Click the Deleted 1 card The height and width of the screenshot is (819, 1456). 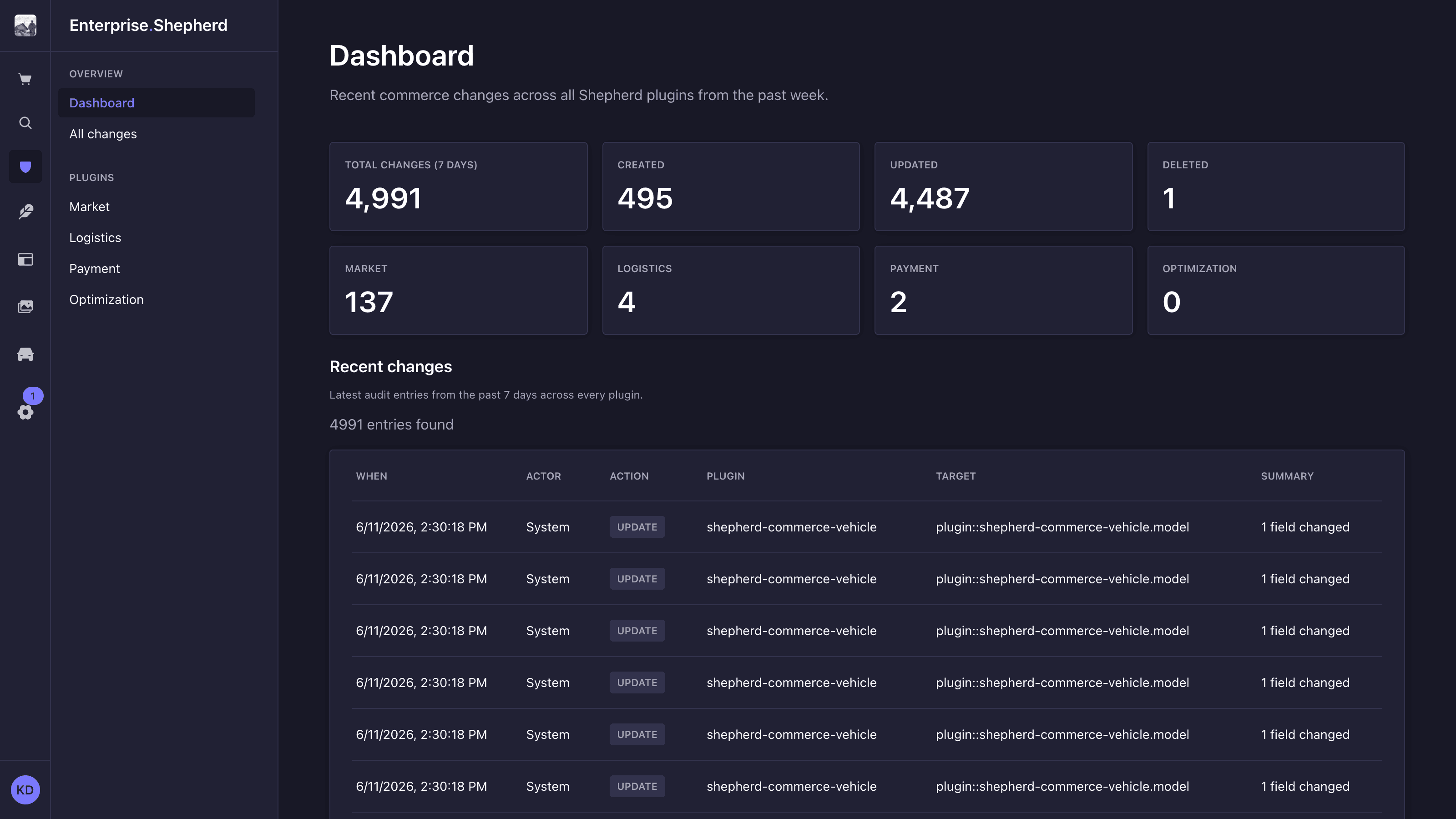1276,187
